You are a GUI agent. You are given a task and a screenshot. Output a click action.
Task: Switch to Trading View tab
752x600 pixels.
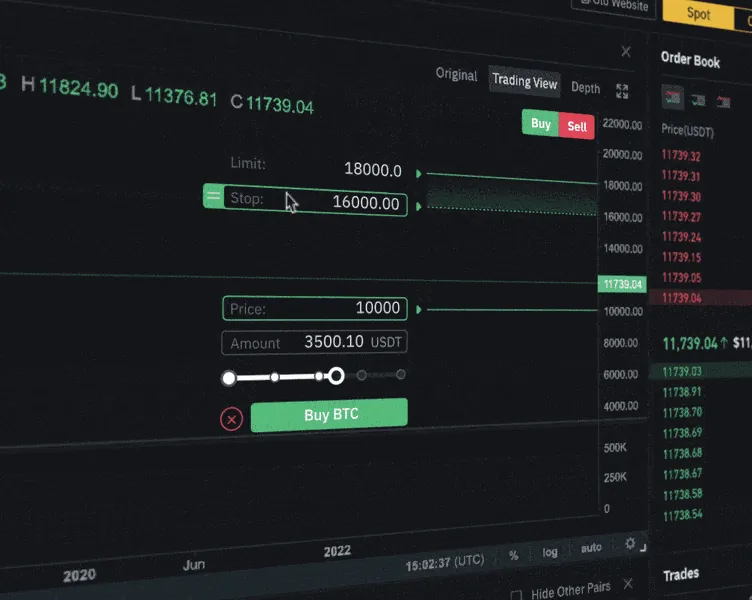[x=525, y=82]
